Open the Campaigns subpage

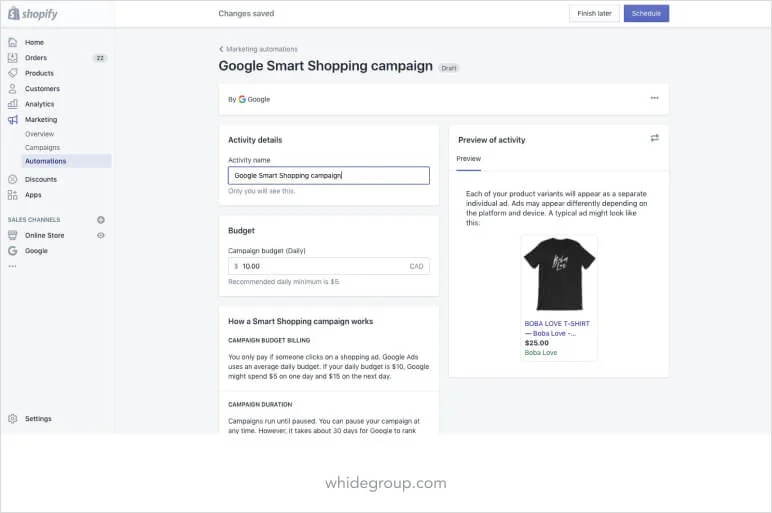(42, 148)
